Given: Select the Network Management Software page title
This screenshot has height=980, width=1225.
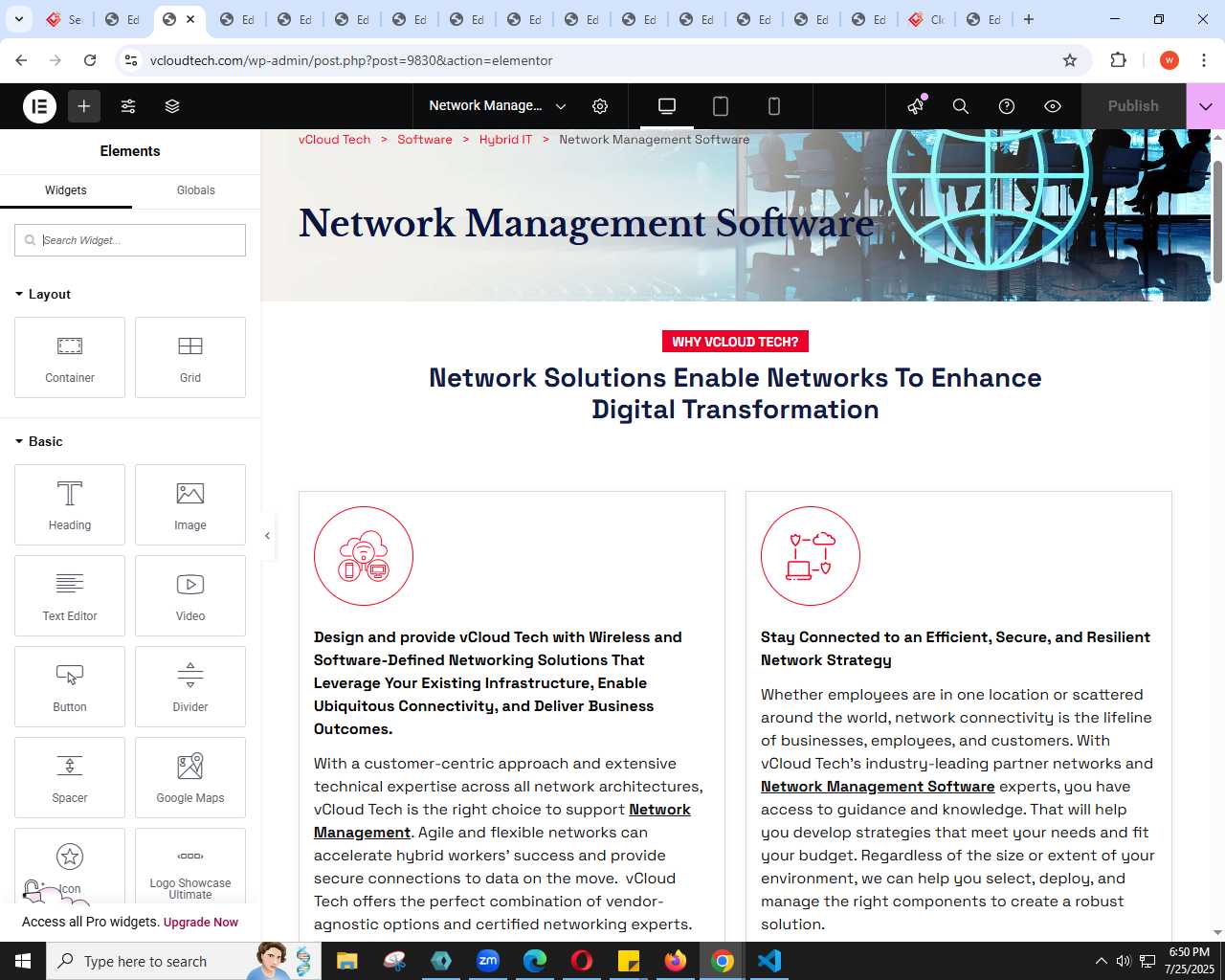Looking at the screenshot, I should [x=586, y=223].
